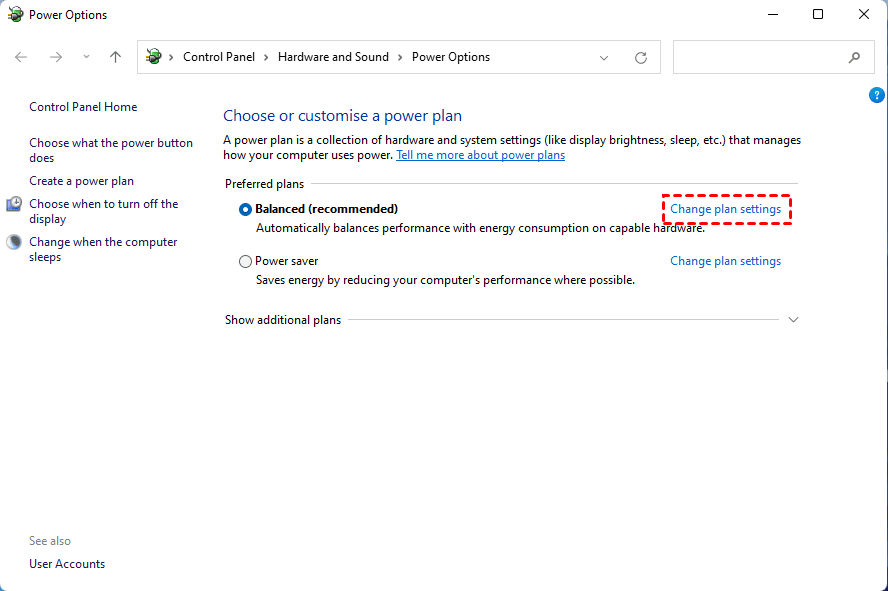Image resolution: width=888 pixels, height=591 pixels.
Task: Go to Hardware and Sound breadcrumb
Action: click(333, 57)
